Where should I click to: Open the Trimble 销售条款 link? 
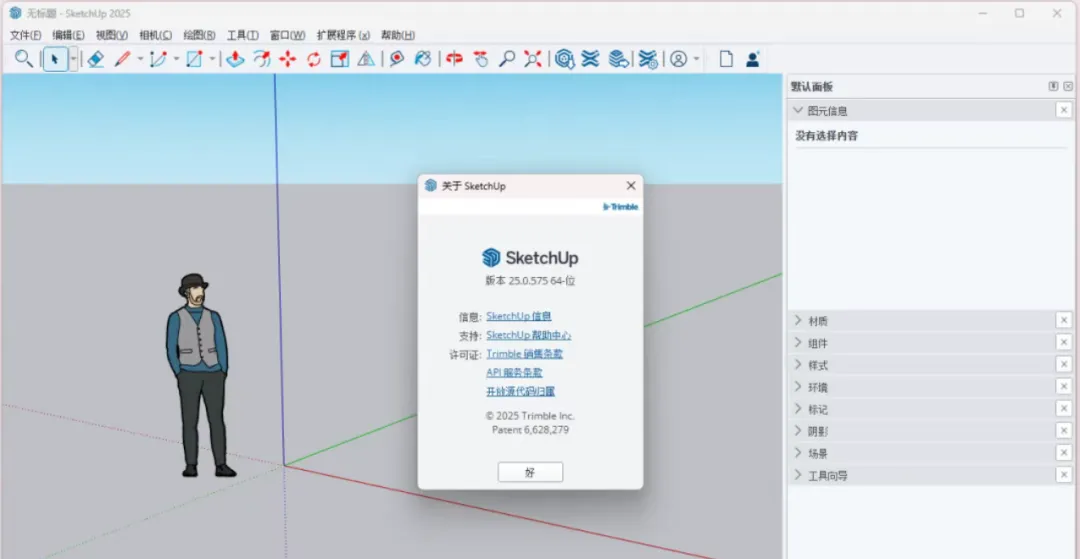524,354
